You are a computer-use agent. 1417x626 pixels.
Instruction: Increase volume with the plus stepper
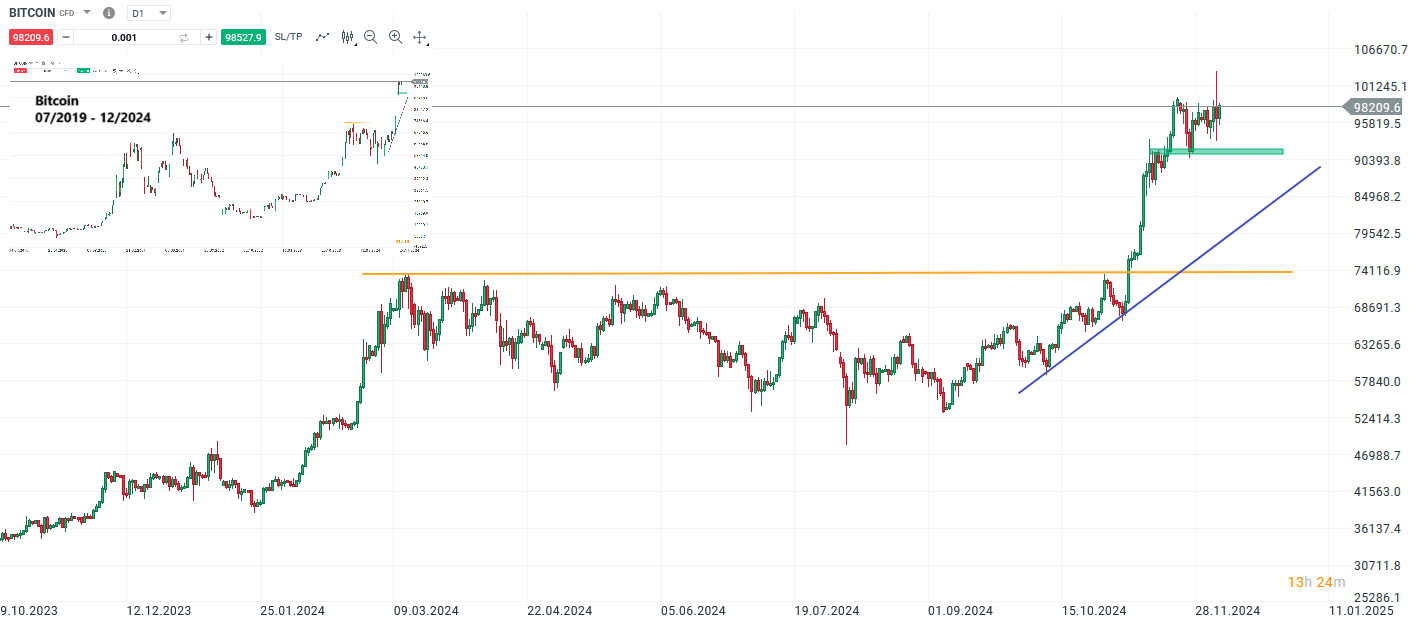point(207,37)
